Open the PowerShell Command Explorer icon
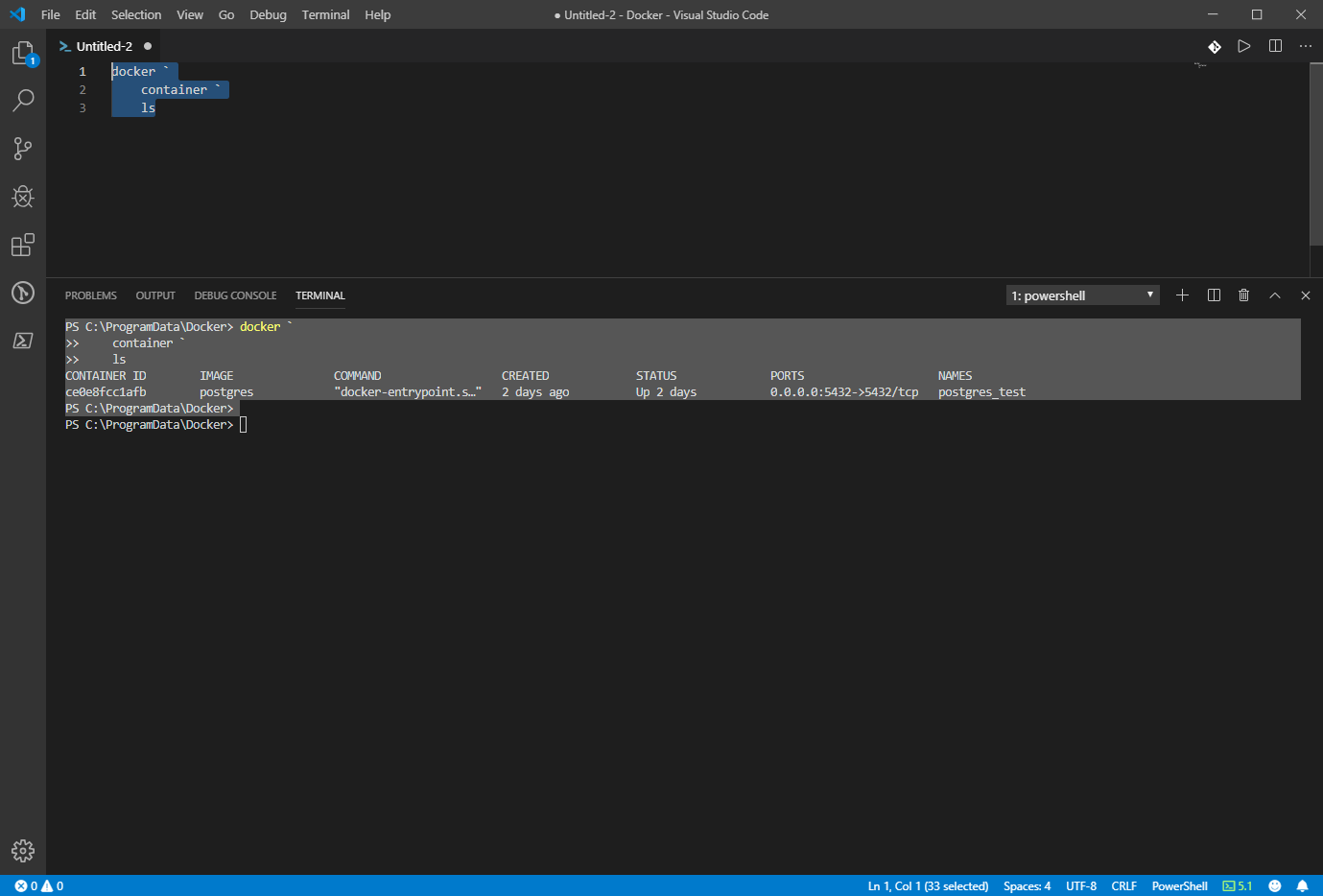Viewport: 1323px width, 896px height. click(23, 341)
